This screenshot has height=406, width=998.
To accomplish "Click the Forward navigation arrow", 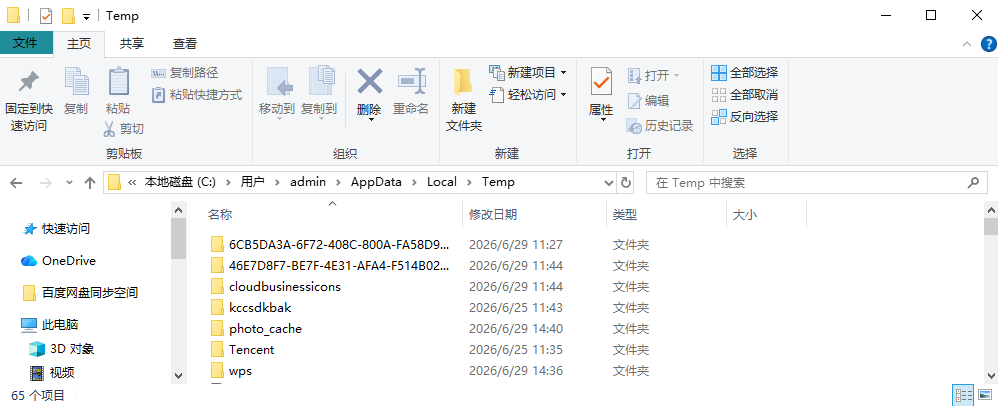I will pyautogui.click(x=46, y=183).
